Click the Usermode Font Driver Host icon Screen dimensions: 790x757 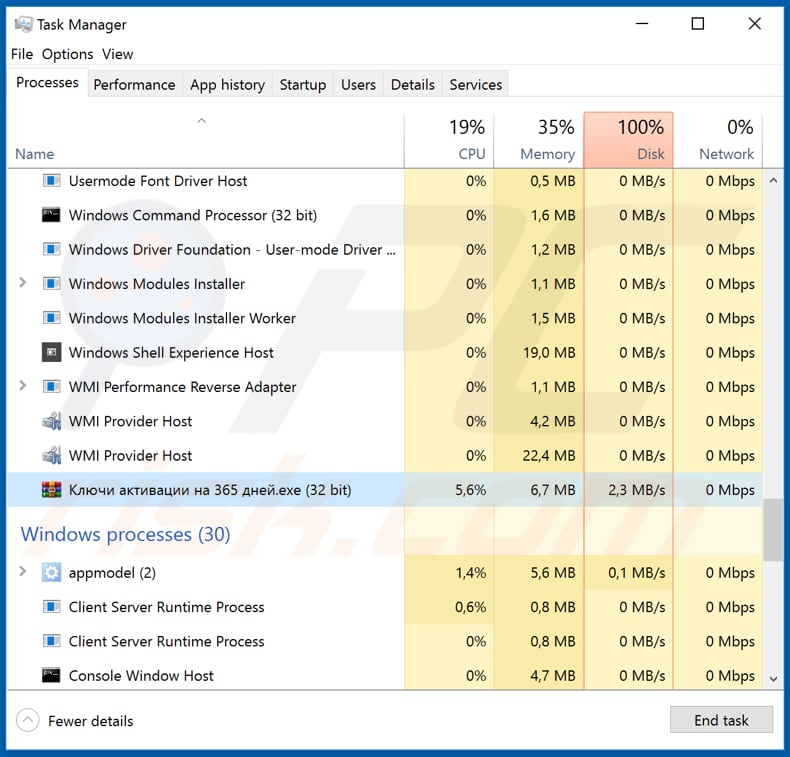(51, 181)
